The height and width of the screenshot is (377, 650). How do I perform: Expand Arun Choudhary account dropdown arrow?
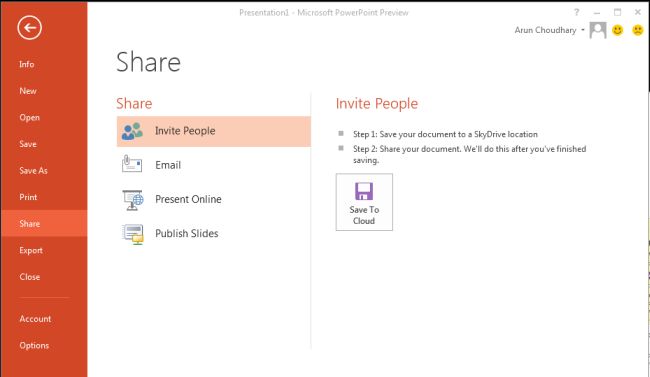point(583,30)
